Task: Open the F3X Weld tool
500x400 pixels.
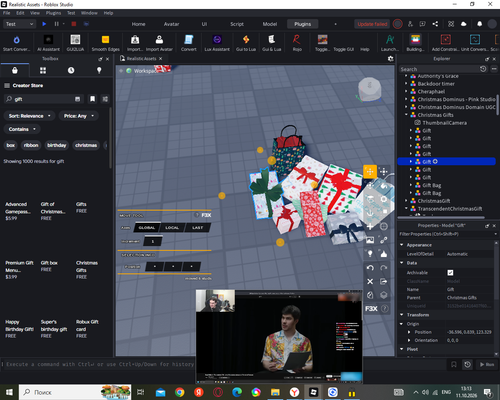Action: (x=384, y=240)
